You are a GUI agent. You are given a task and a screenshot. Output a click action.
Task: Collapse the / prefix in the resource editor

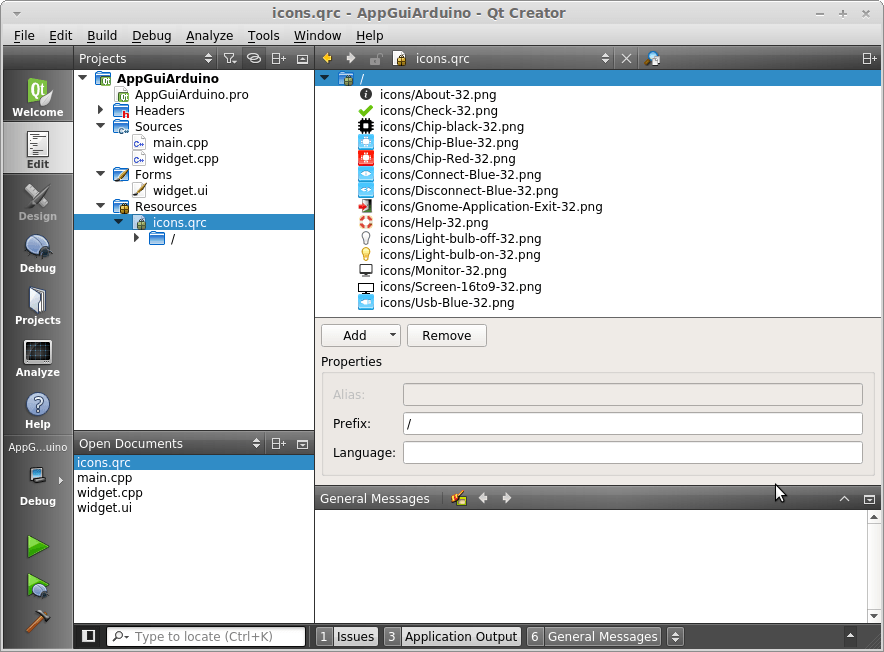325,78
